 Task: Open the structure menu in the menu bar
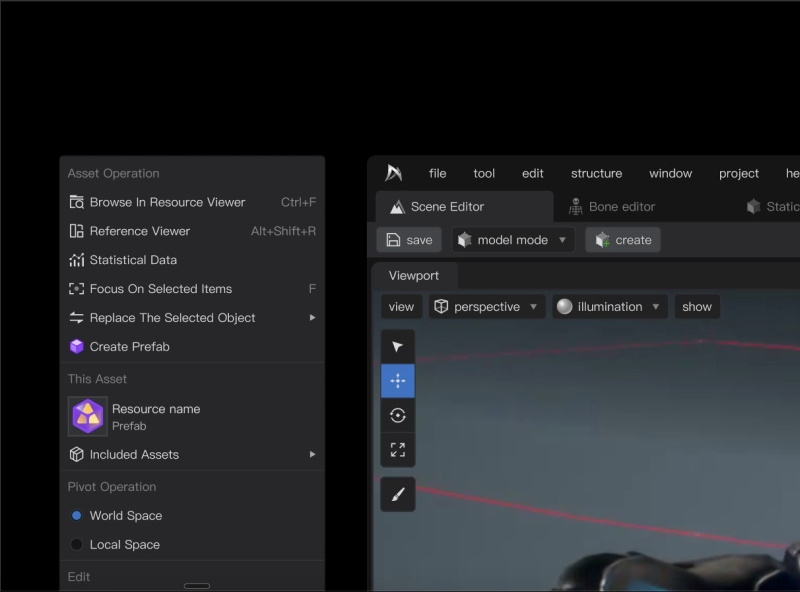596,173
